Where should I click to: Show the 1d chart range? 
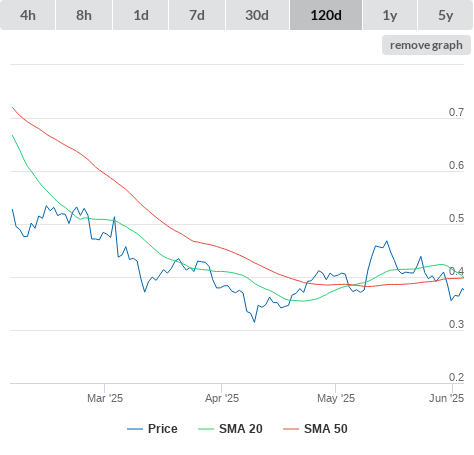tap(141, 15)
